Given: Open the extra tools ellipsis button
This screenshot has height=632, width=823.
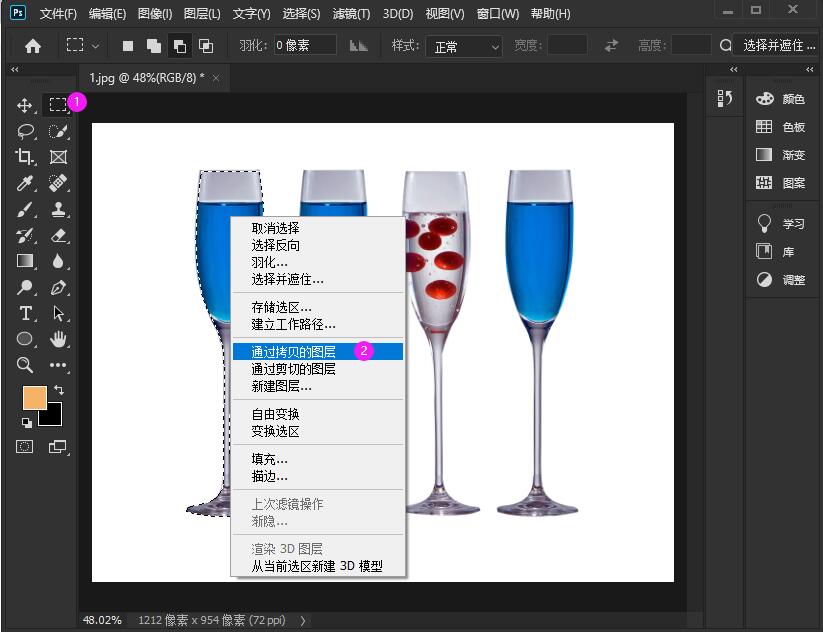Looking at the screenshot, I should point(58,365).
